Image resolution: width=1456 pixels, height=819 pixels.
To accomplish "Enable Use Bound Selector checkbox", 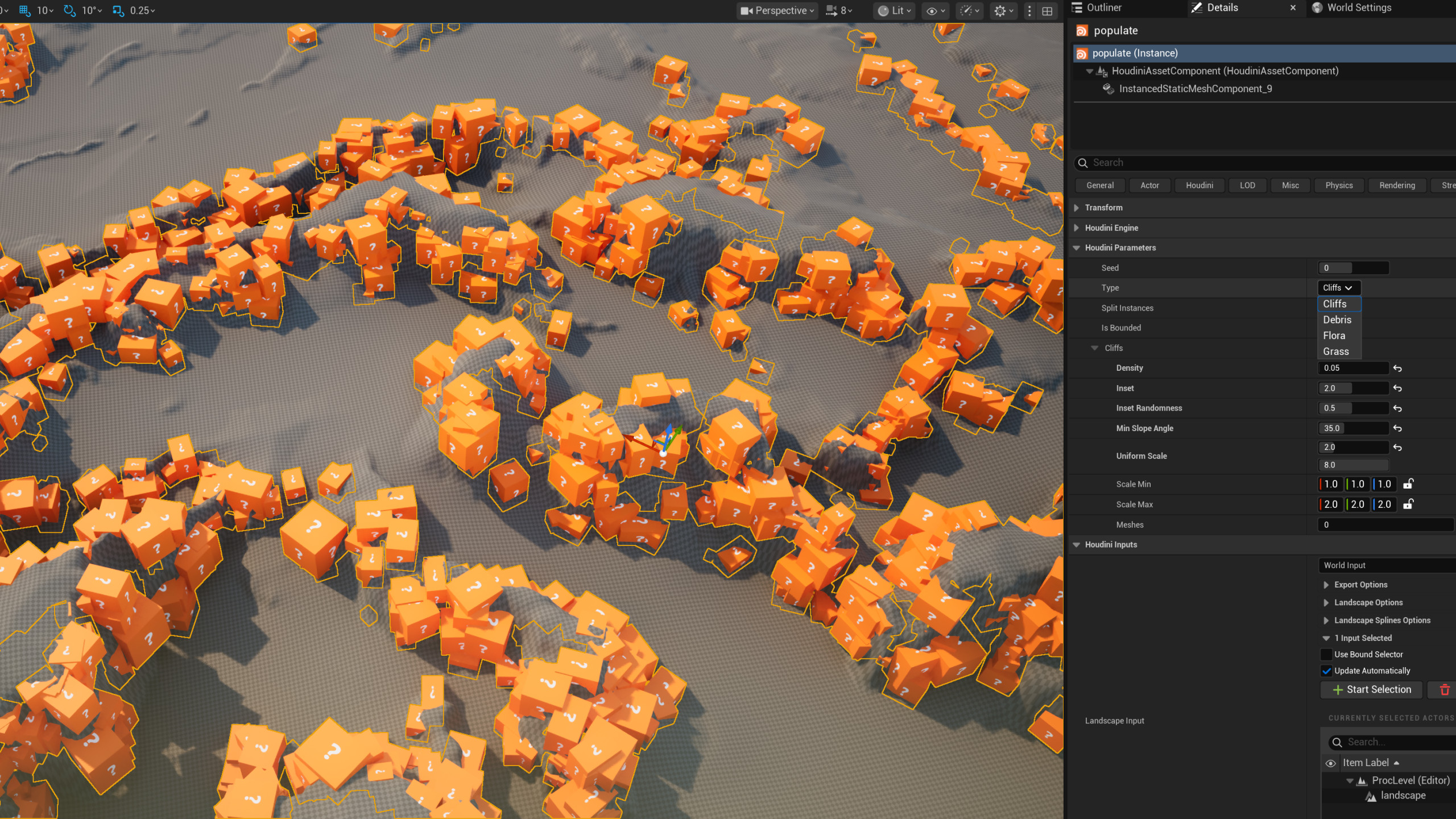I will coord(1327,654).
